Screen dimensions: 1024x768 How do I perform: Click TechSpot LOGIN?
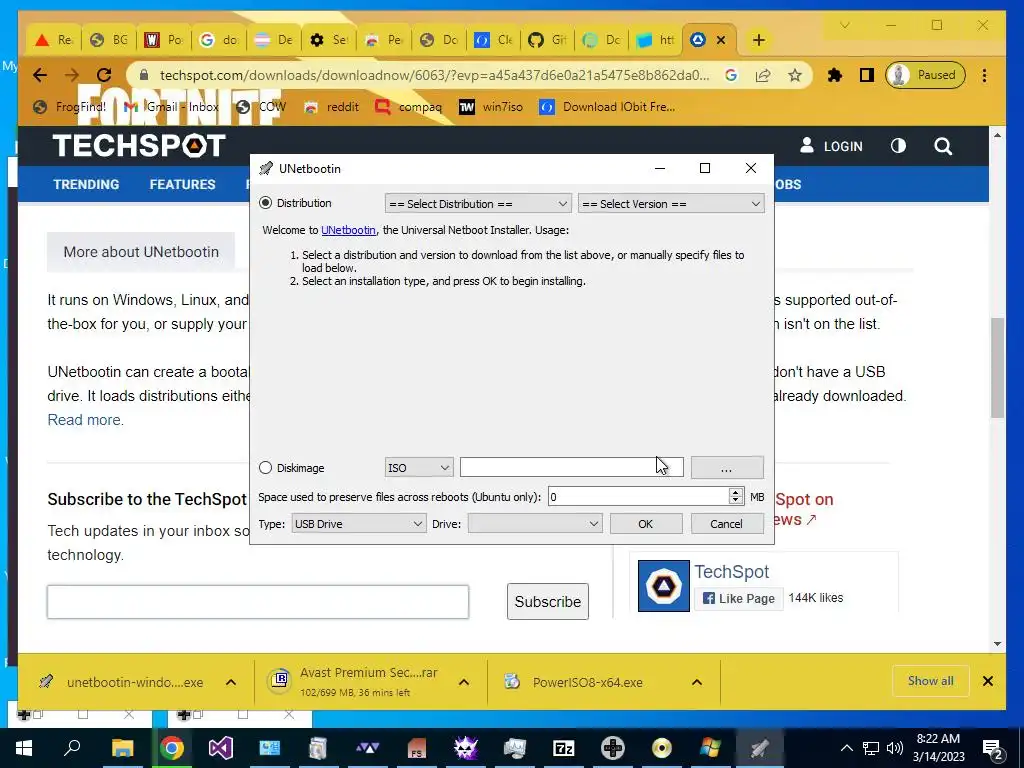pyautogui.click(x=831, y=146)
